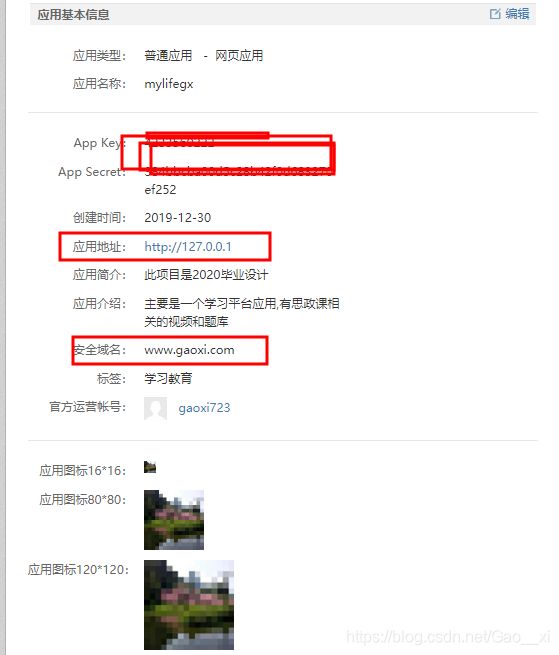559x655 pixels.
Task: Select the 80*80 application icon thumbnail
Action: tap(174, 520)
